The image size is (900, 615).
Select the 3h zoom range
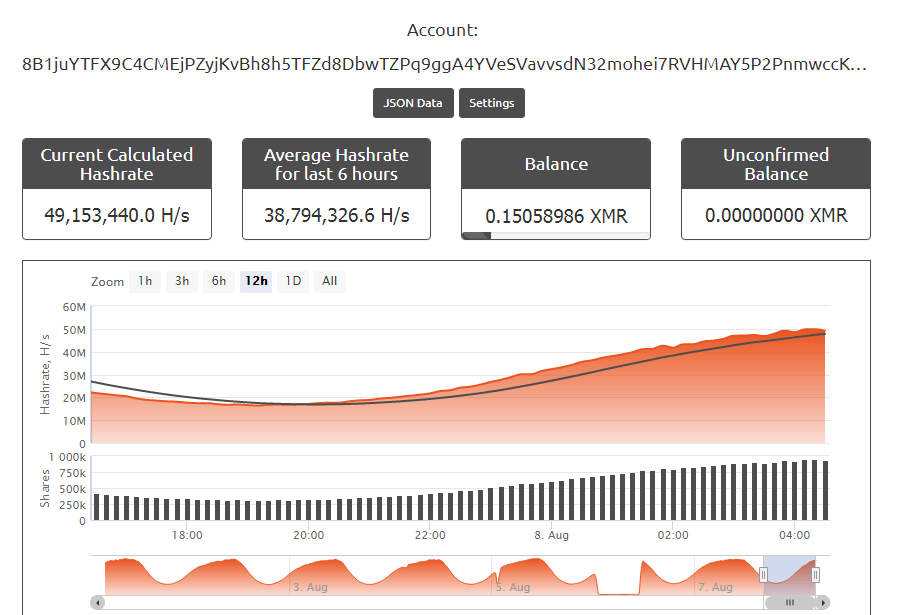(181, 281)
